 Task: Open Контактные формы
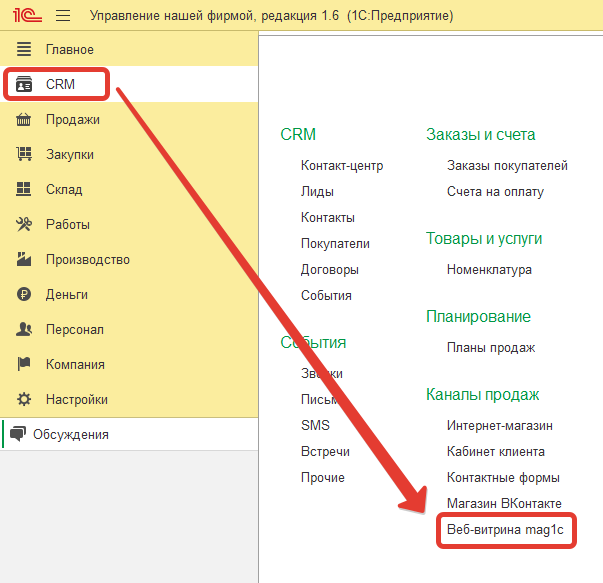tap(503, 478)
